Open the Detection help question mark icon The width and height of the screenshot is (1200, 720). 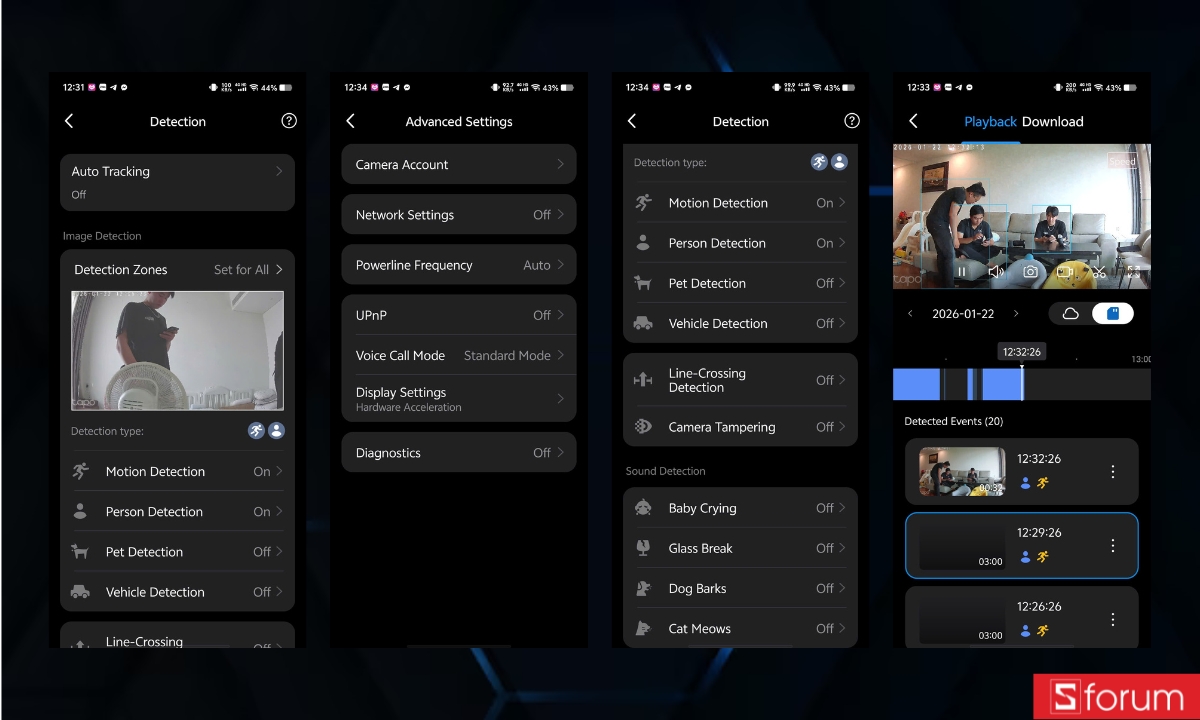[x=852, y=121]
